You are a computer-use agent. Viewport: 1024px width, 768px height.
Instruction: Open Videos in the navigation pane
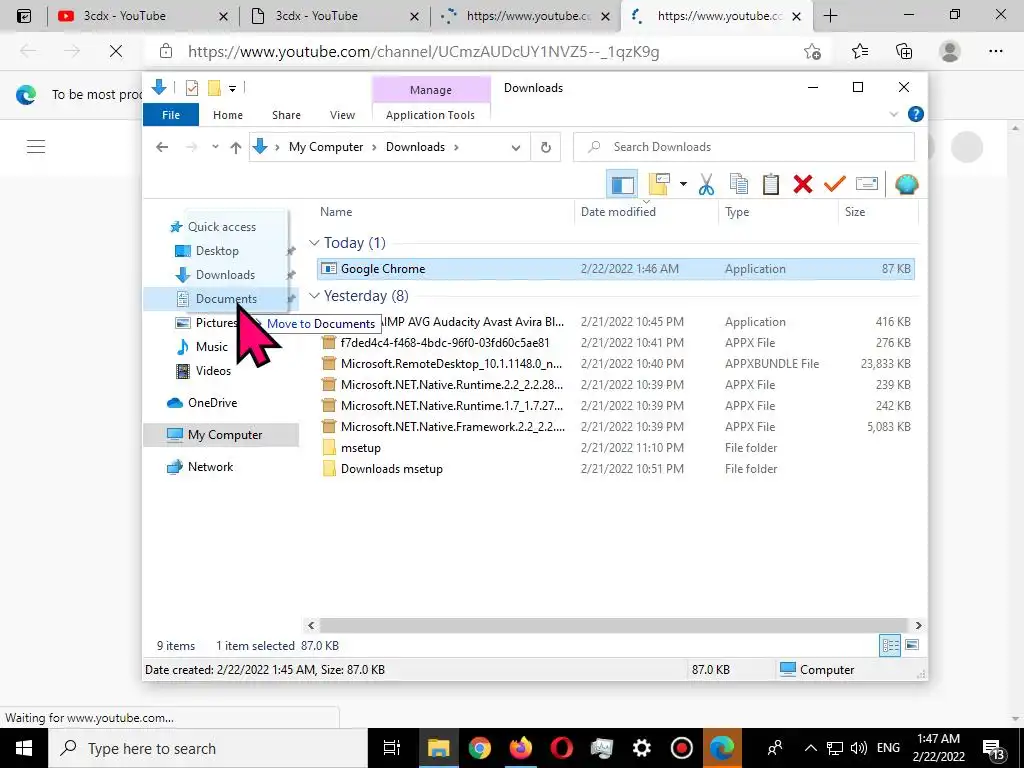click(x=213, y=371)
